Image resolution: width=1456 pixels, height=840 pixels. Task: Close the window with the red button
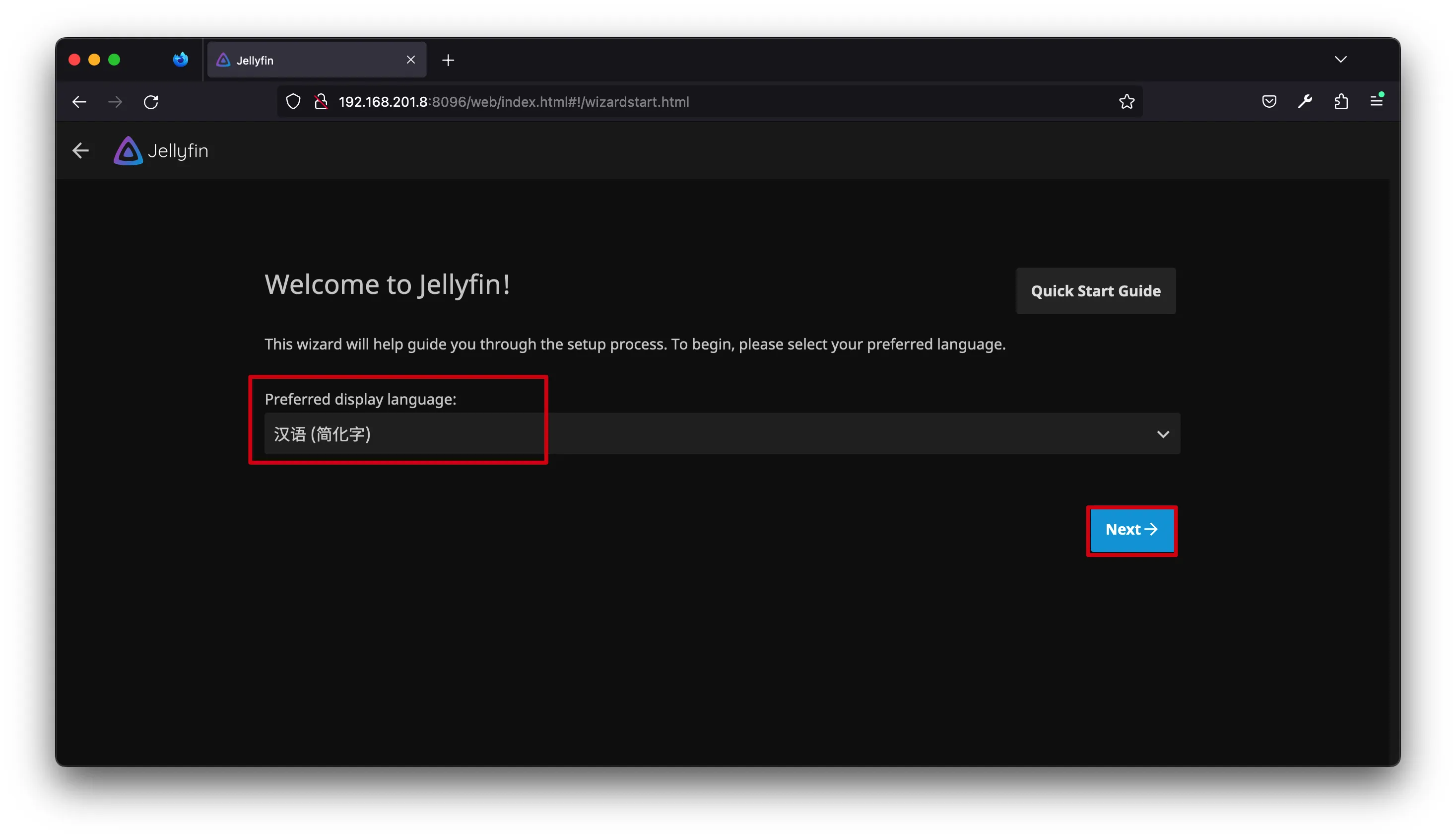[x=74, y=60]
